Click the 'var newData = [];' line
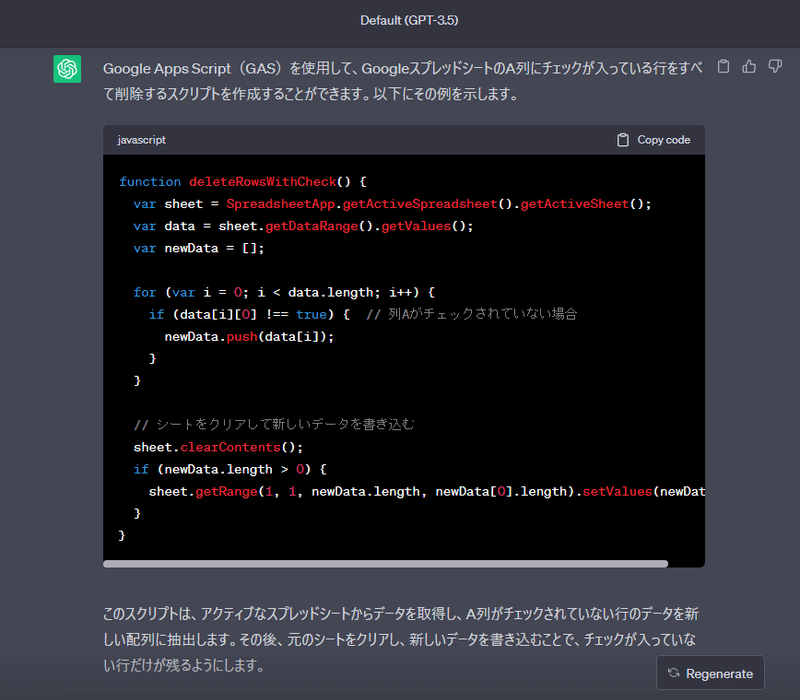The width and height of the screenshot is (800, 700). (x=199, y=248)
